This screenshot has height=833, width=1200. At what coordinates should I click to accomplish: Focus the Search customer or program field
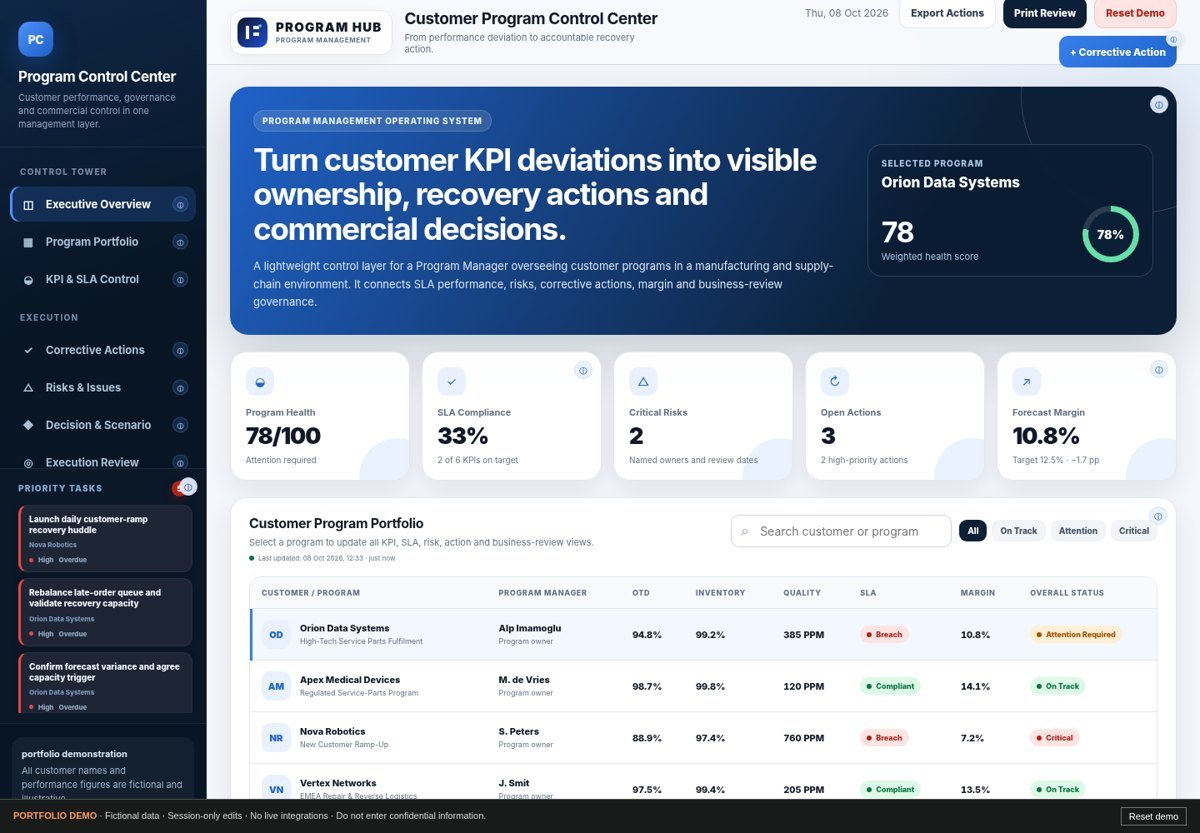point(841,531)
